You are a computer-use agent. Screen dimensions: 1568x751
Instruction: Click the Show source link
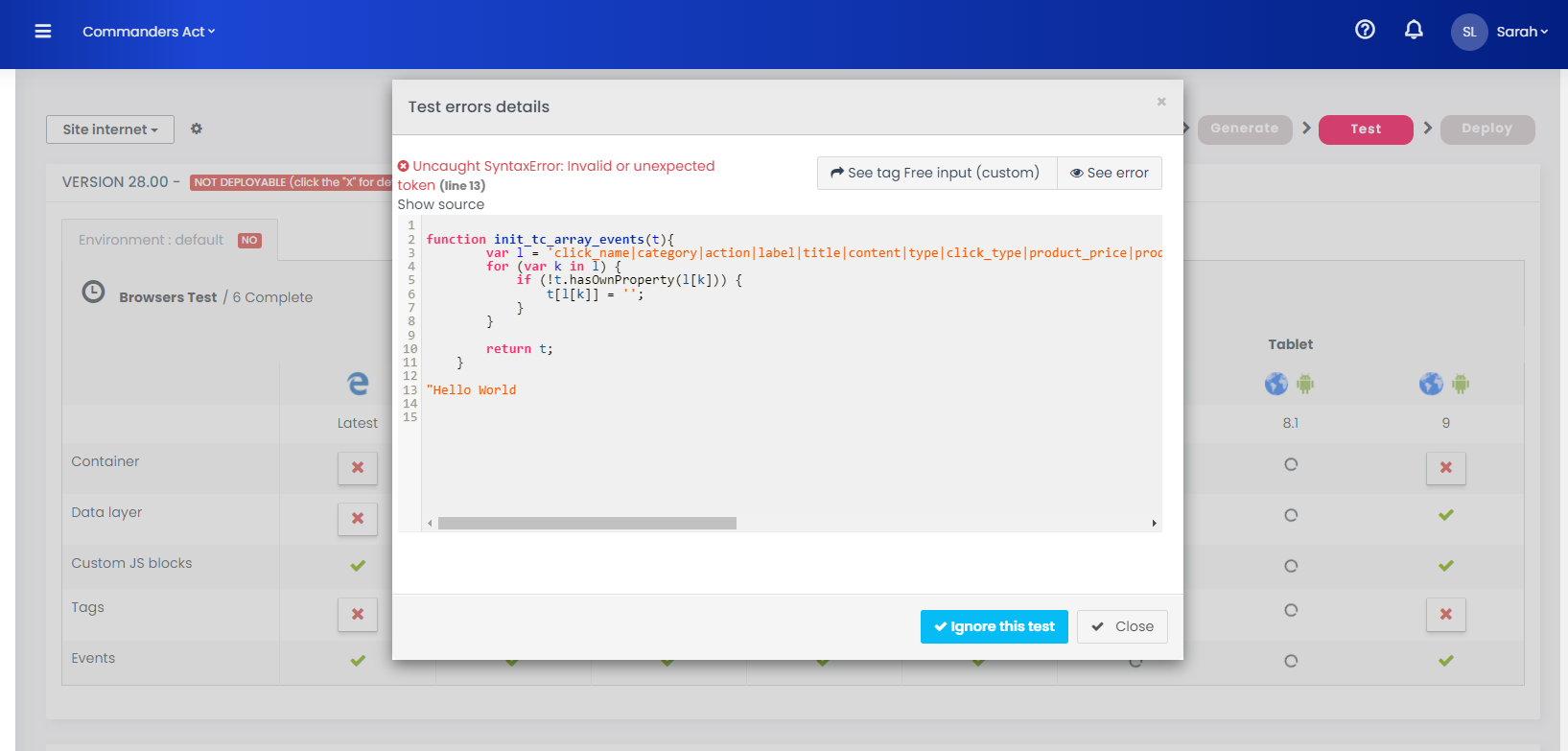click(x=441, y=204)
